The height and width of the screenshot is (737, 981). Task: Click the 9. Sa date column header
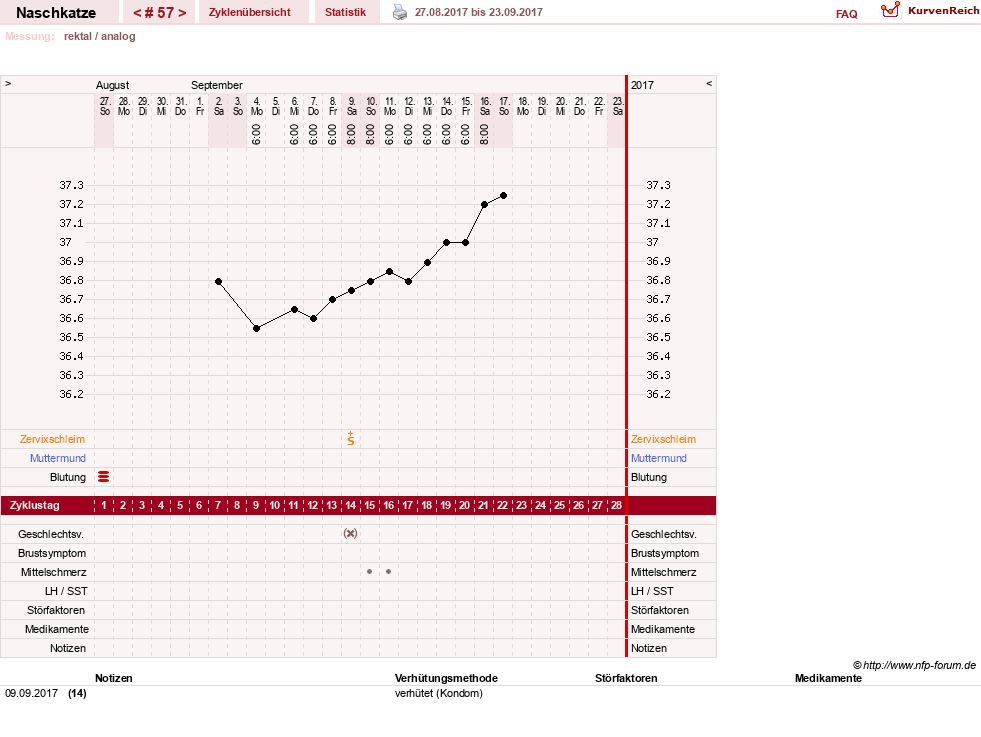tap(352, 106)
